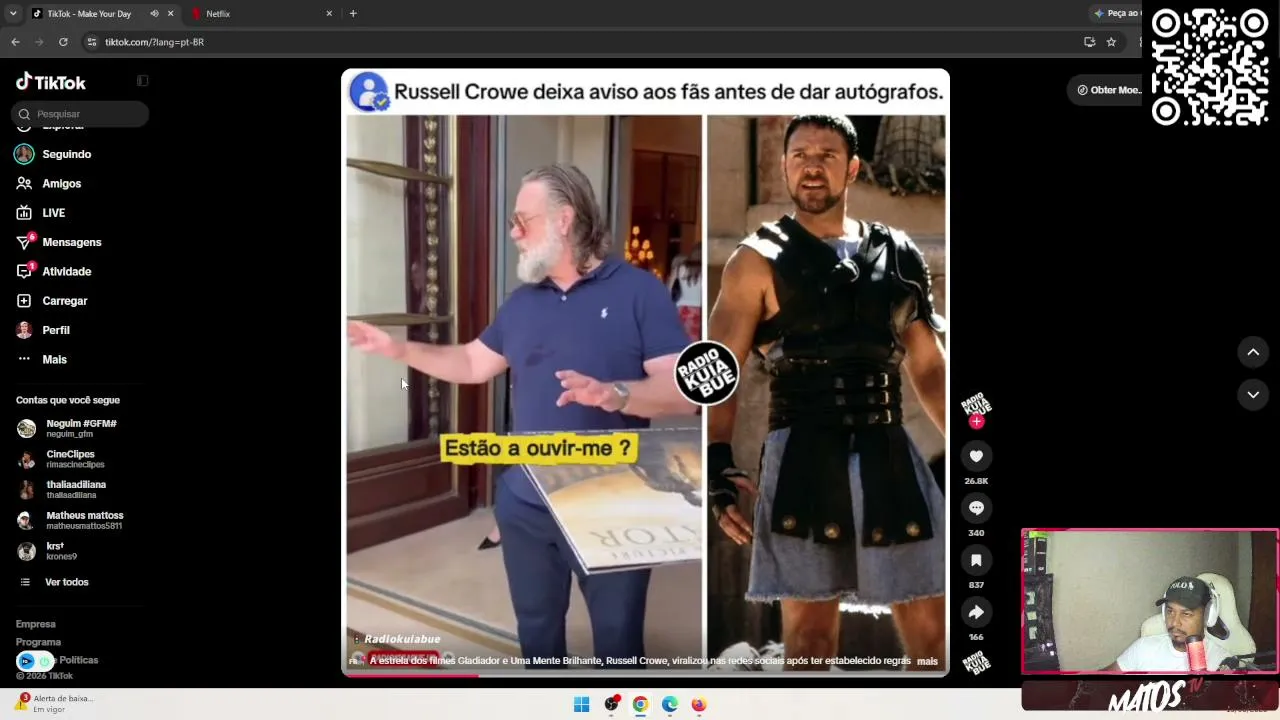Open the Windows Start menu
The height and width of the screenshot is (720, 1280).
click(581, 704)
